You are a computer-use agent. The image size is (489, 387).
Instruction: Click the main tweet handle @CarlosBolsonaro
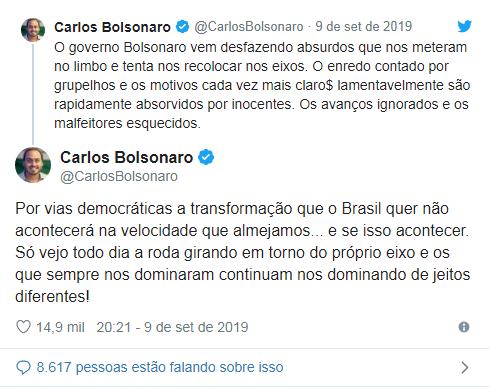point(119,176)
